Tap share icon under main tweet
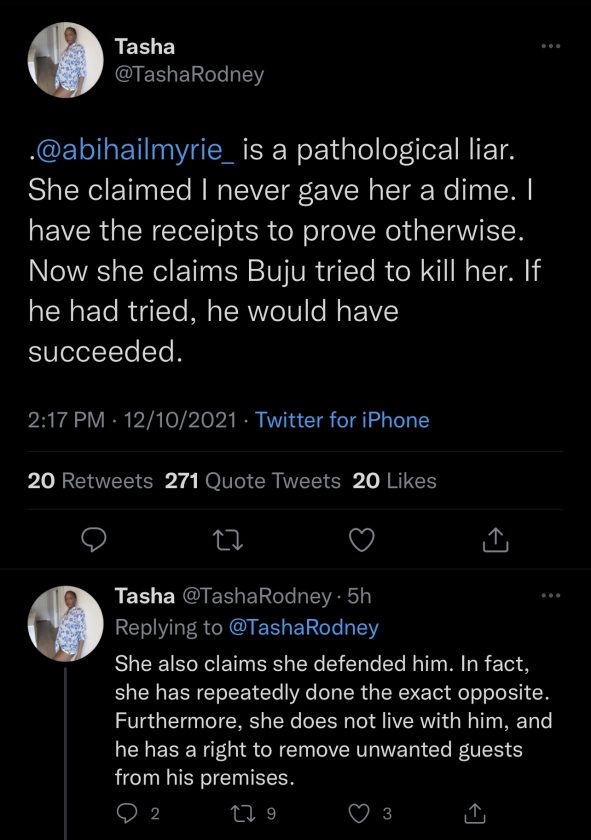 pyautogui.click(x=495, y=540)
